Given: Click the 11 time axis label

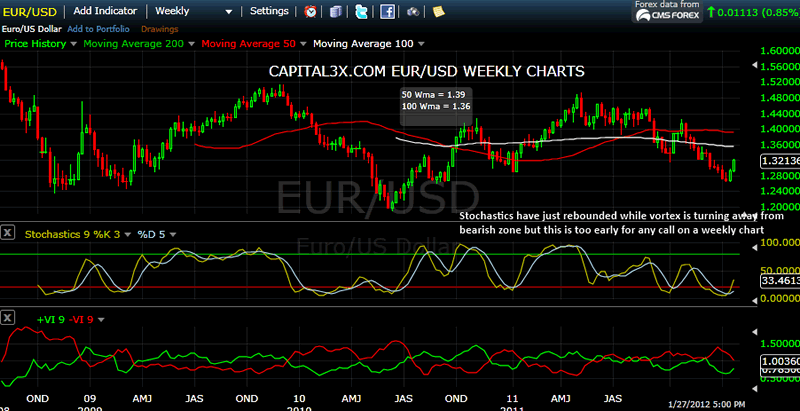Looking at the screenshot, I should pos(512,398).
